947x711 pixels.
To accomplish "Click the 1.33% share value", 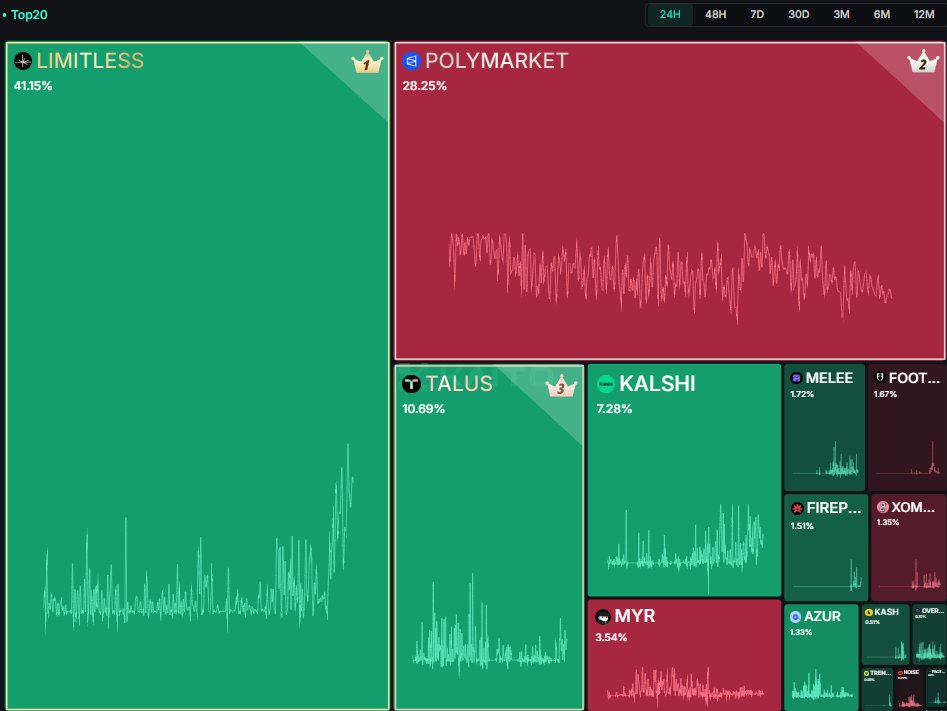I will tap(801, 632).
